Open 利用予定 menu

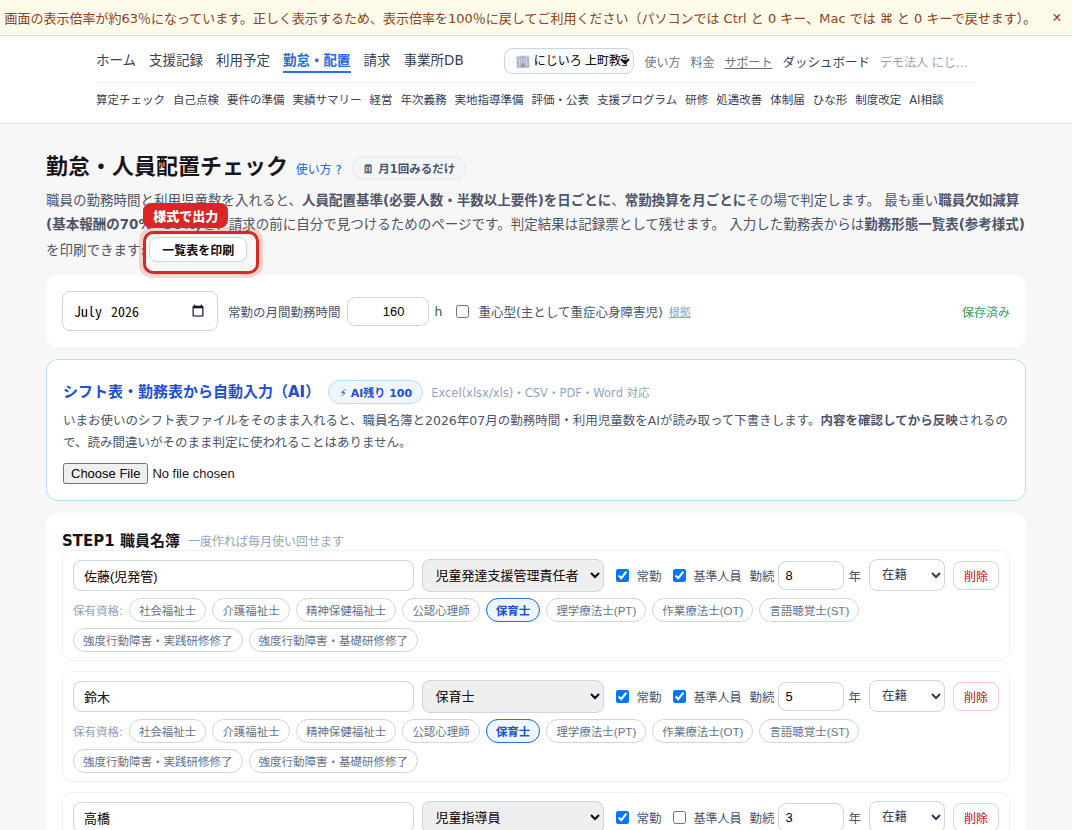pyautogui.click(x=243, y=60)
